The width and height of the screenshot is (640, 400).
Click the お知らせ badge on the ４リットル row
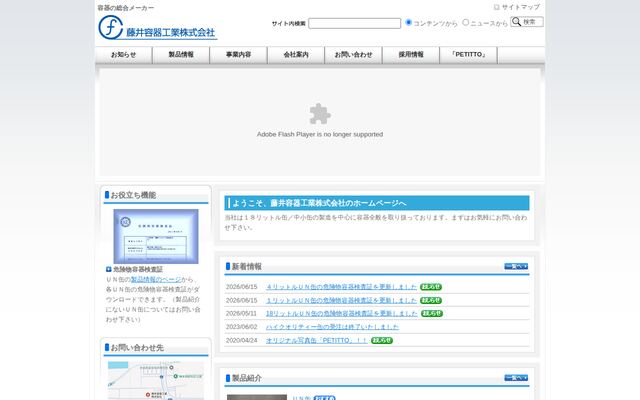click(x=431, y=287)
